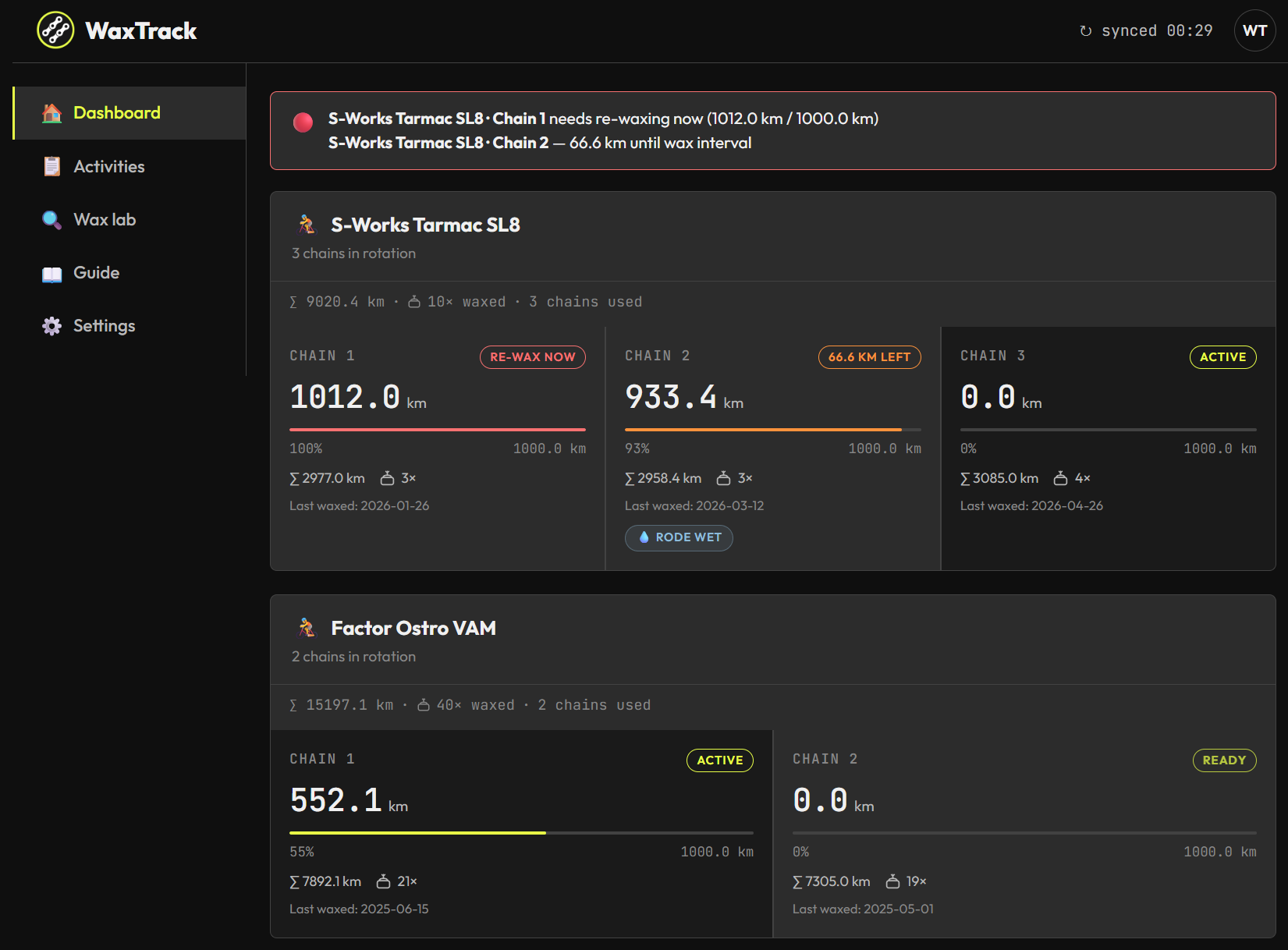The height and width of the screenshot is (950, 1288).
Task: Click the 66.6 KM LEFT badge
Action: point(869,357)
